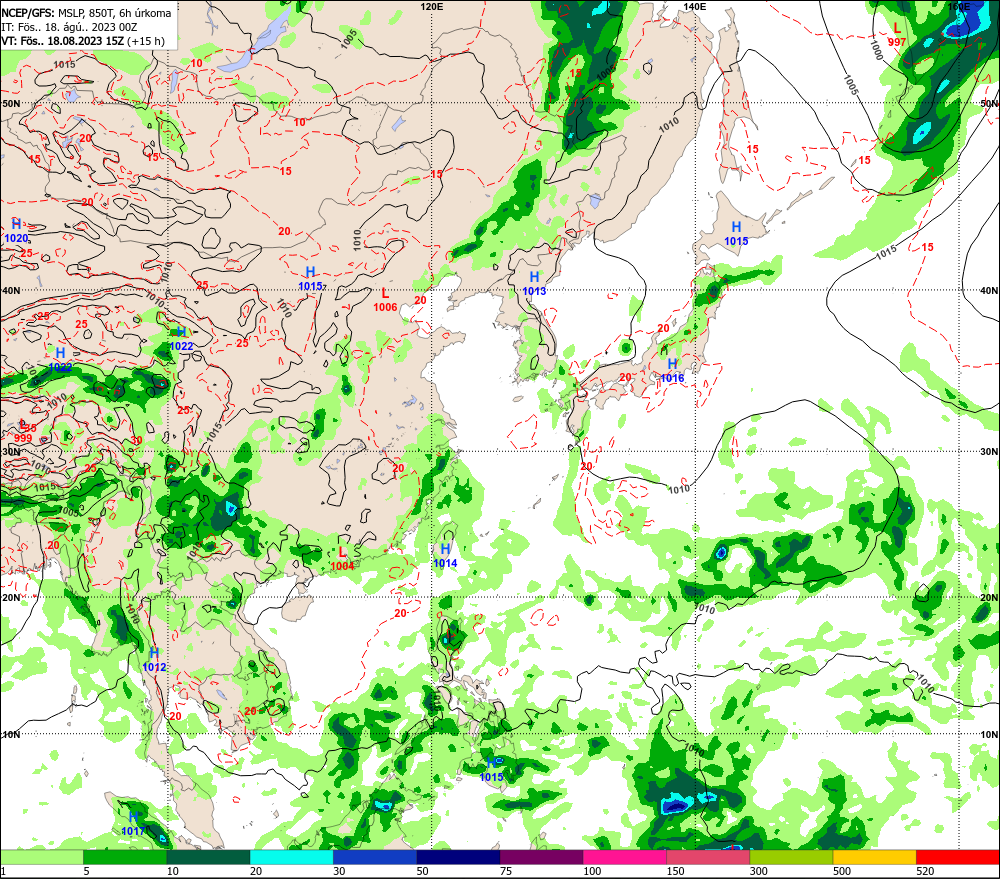The image size is (1000, 879).
Task: Click the H 1013 high over Korea
Action: coord(534,284)
